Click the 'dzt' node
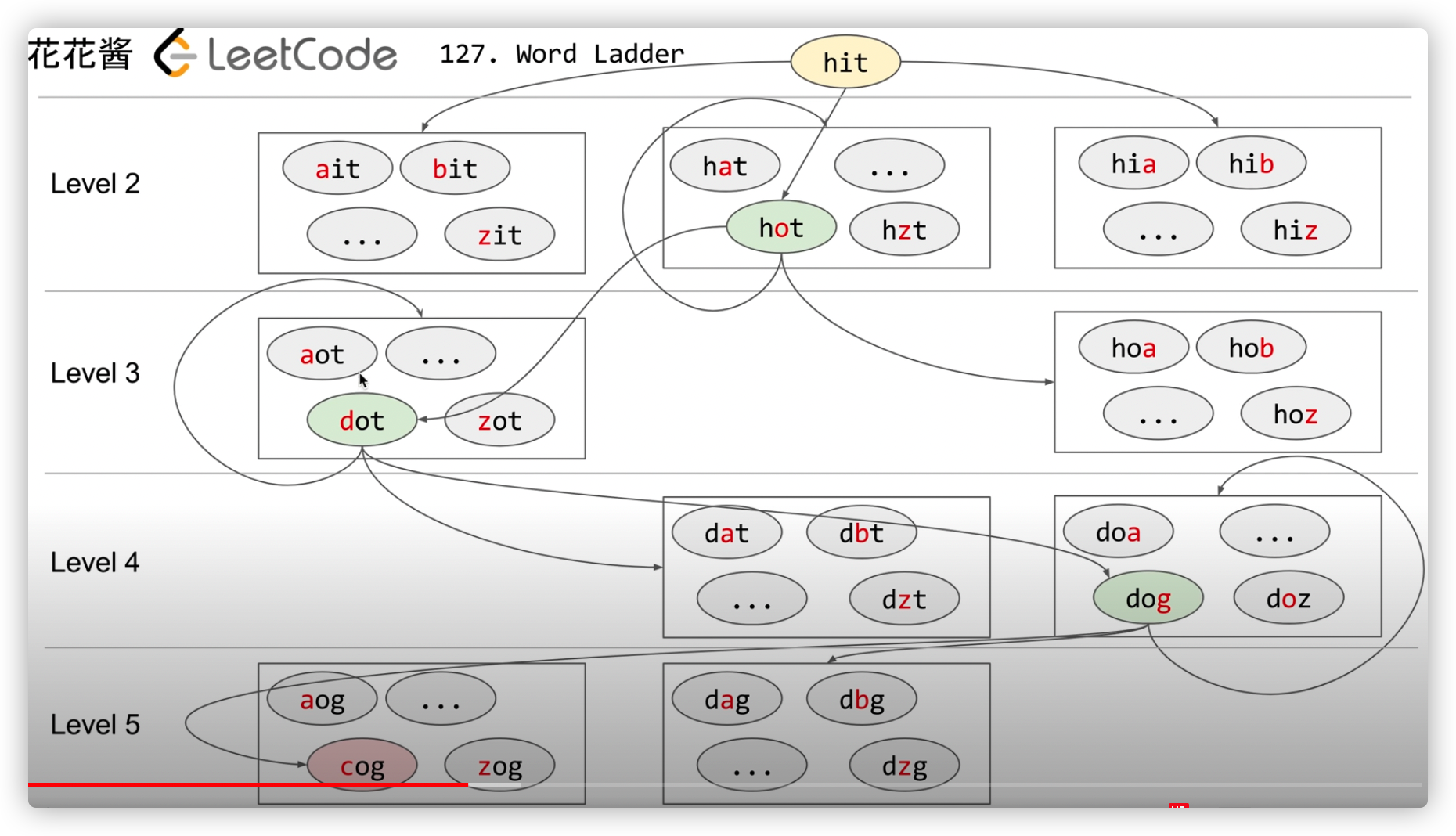The image size is (1456, 836). (904, 600)
